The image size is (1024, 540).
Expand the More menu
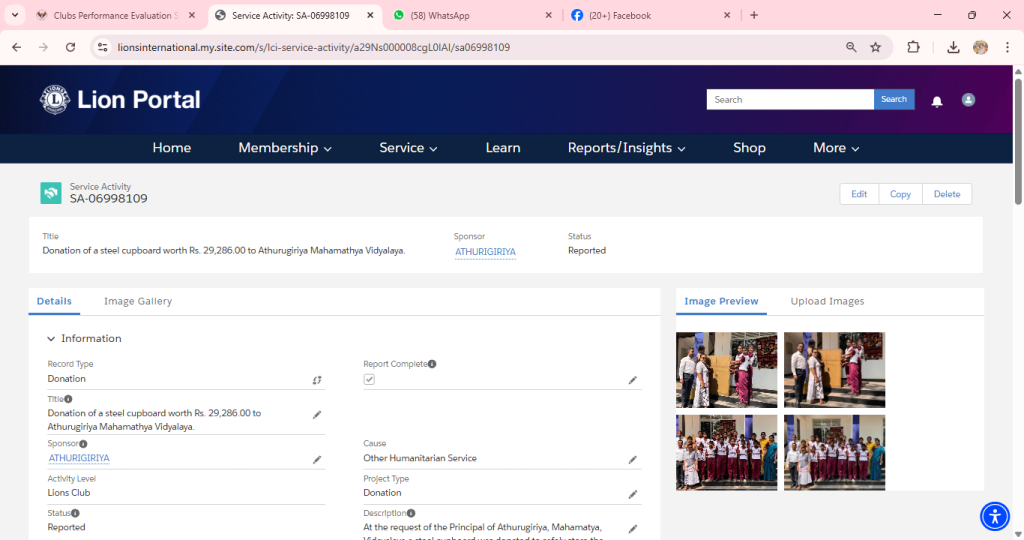tap(836, 148)
